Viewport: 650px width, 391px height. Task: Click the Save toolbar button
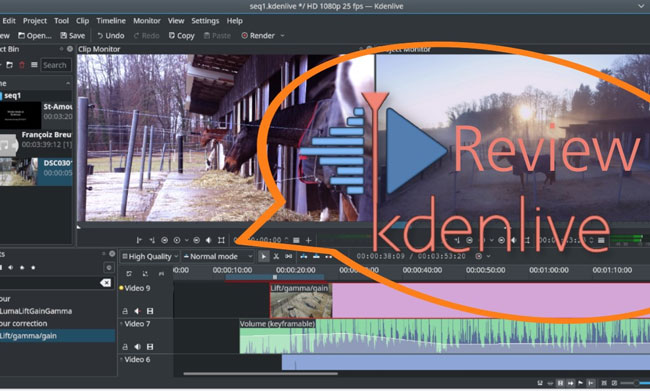click(73, 36)
